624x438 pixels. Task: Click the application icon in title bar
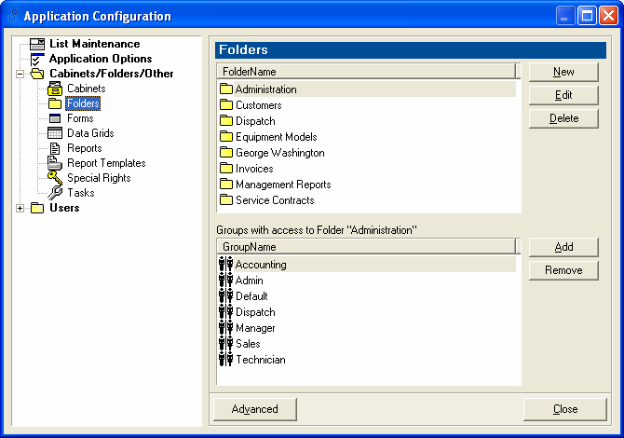pos(14,16)
